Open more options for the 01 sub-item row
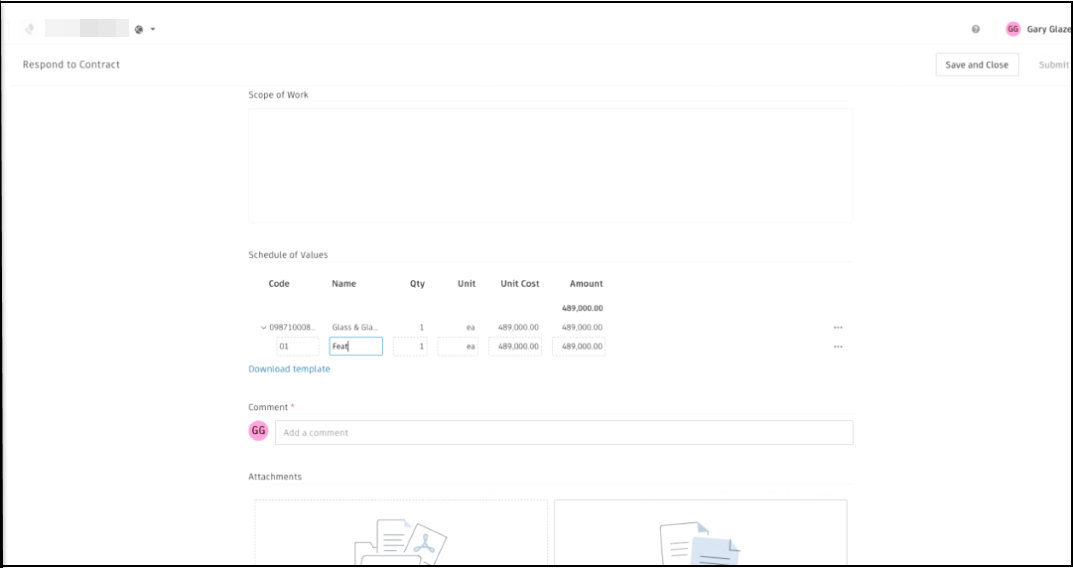 pos(838,347)
